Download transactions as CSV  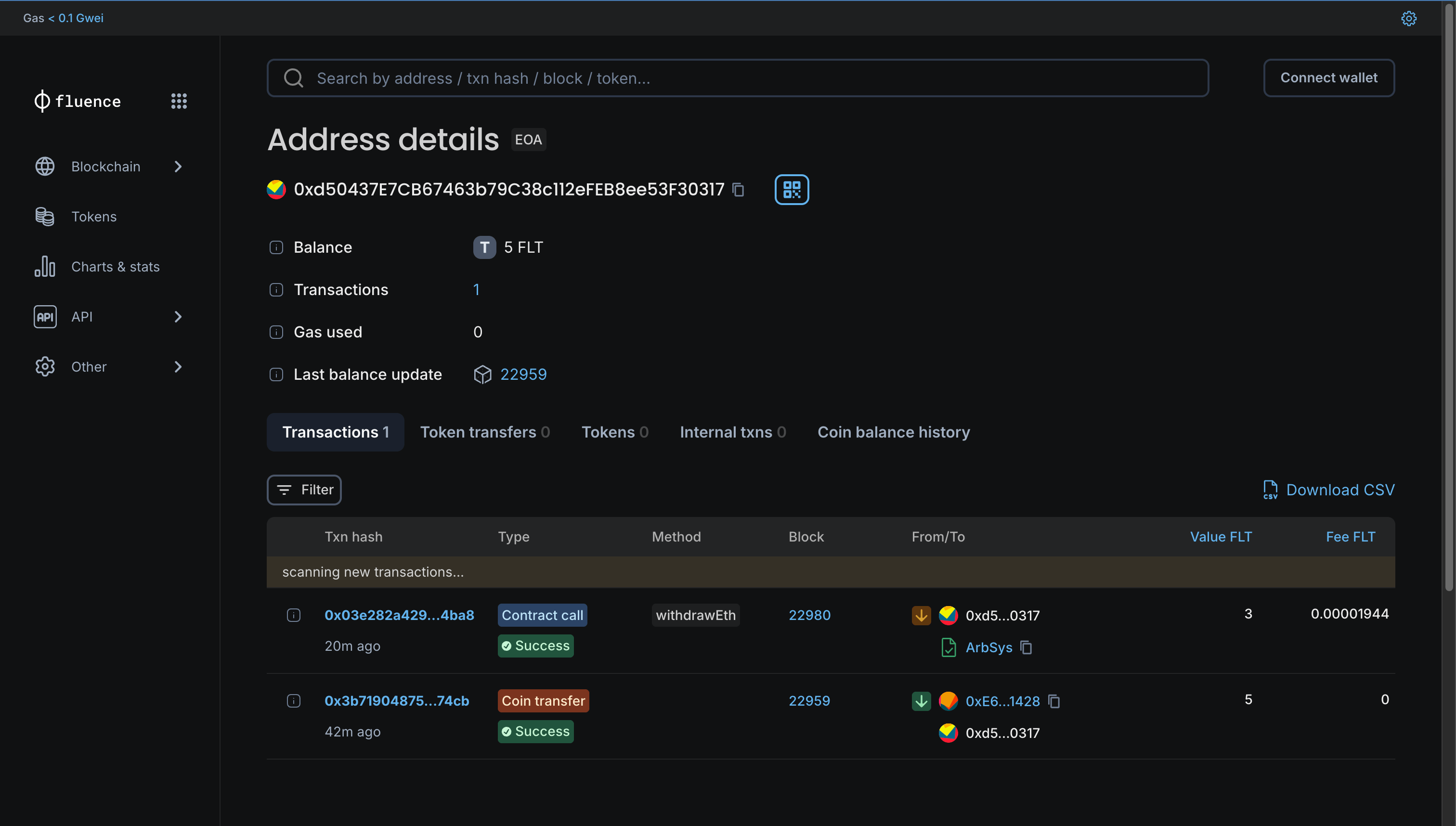tap(1339, 489)
